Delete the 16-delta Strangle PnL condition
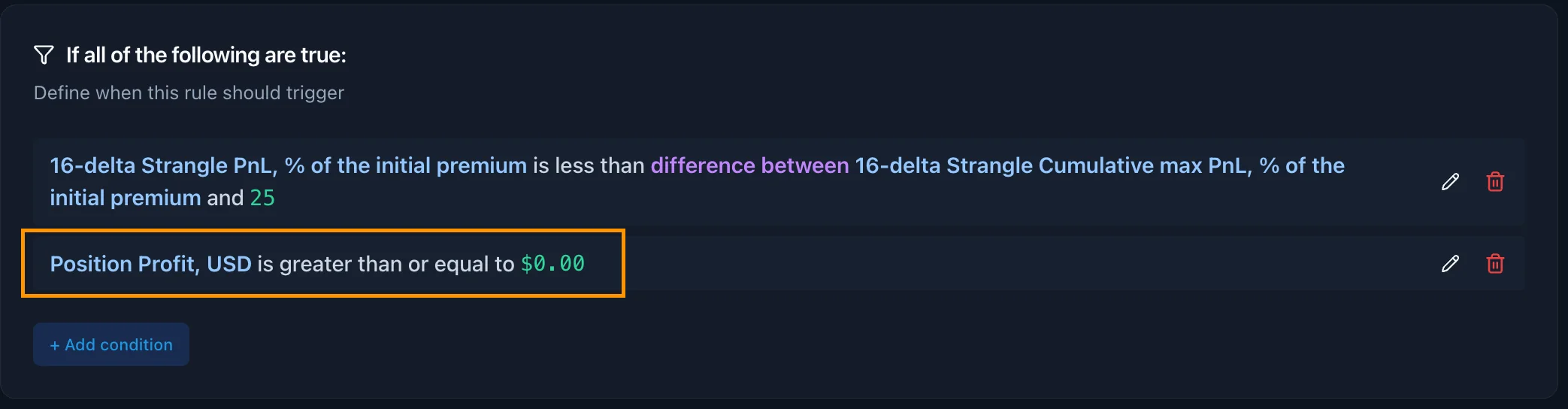The height and width of the screenshot is (409, 1568). coord(1495,182)
